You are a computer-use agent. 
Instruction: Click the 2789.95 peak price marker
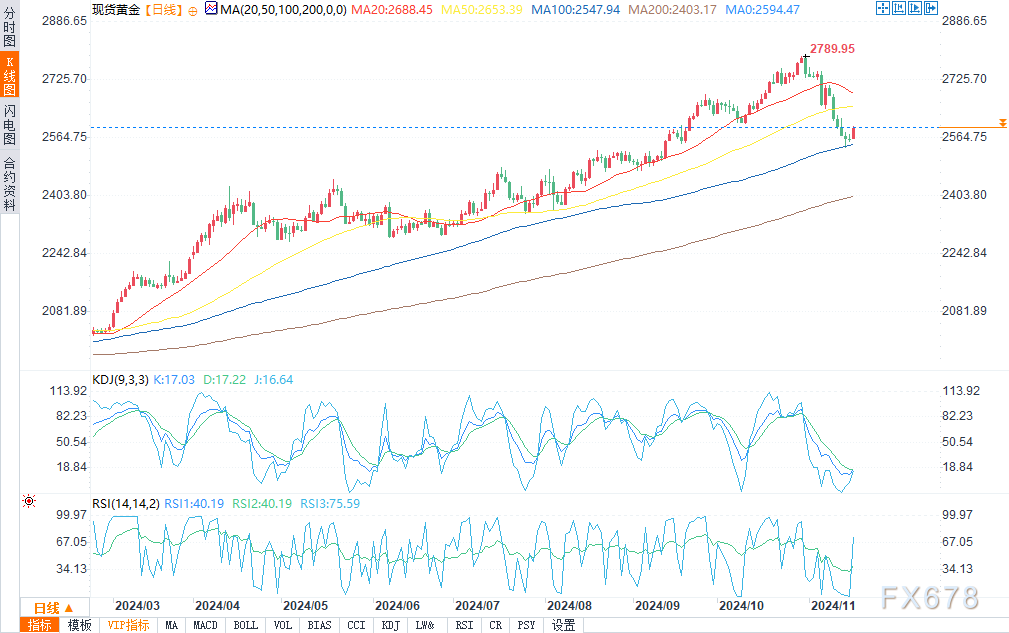tap(832, 48)
